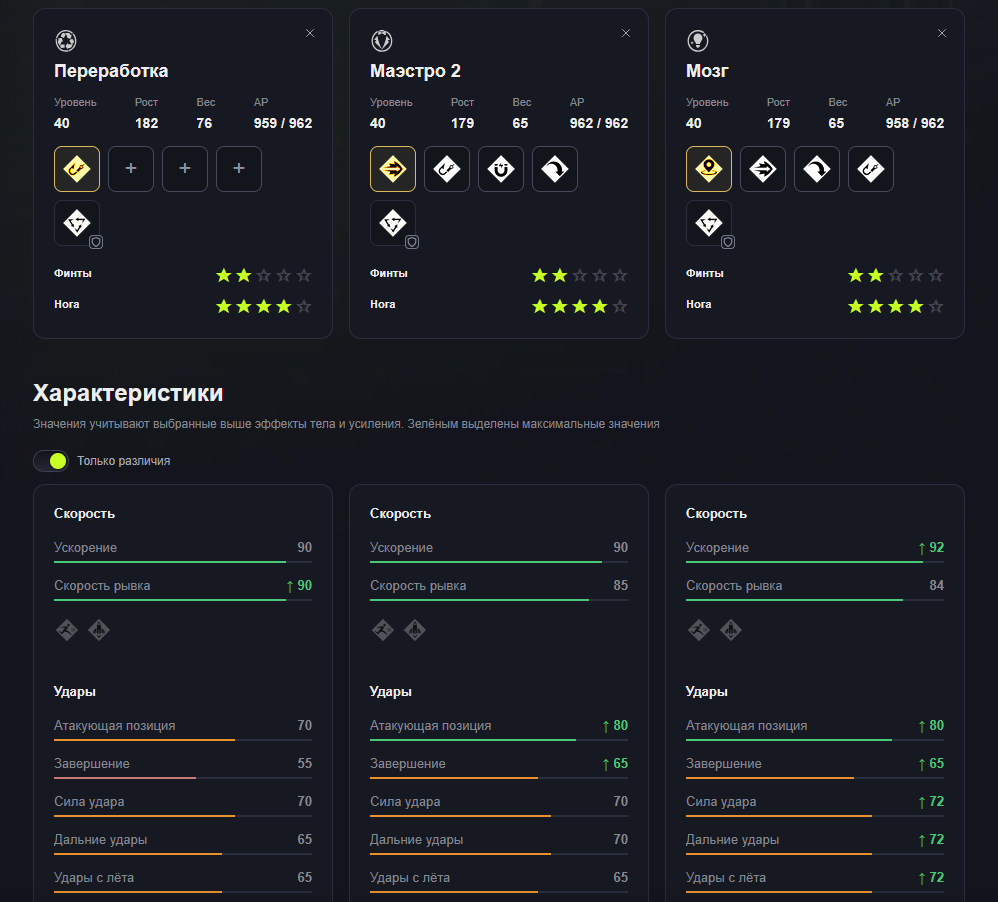Click the magnet perk icon in Маэстро 2
The width and height of the screenshot is (998, 902).
[x=501, y=169]
